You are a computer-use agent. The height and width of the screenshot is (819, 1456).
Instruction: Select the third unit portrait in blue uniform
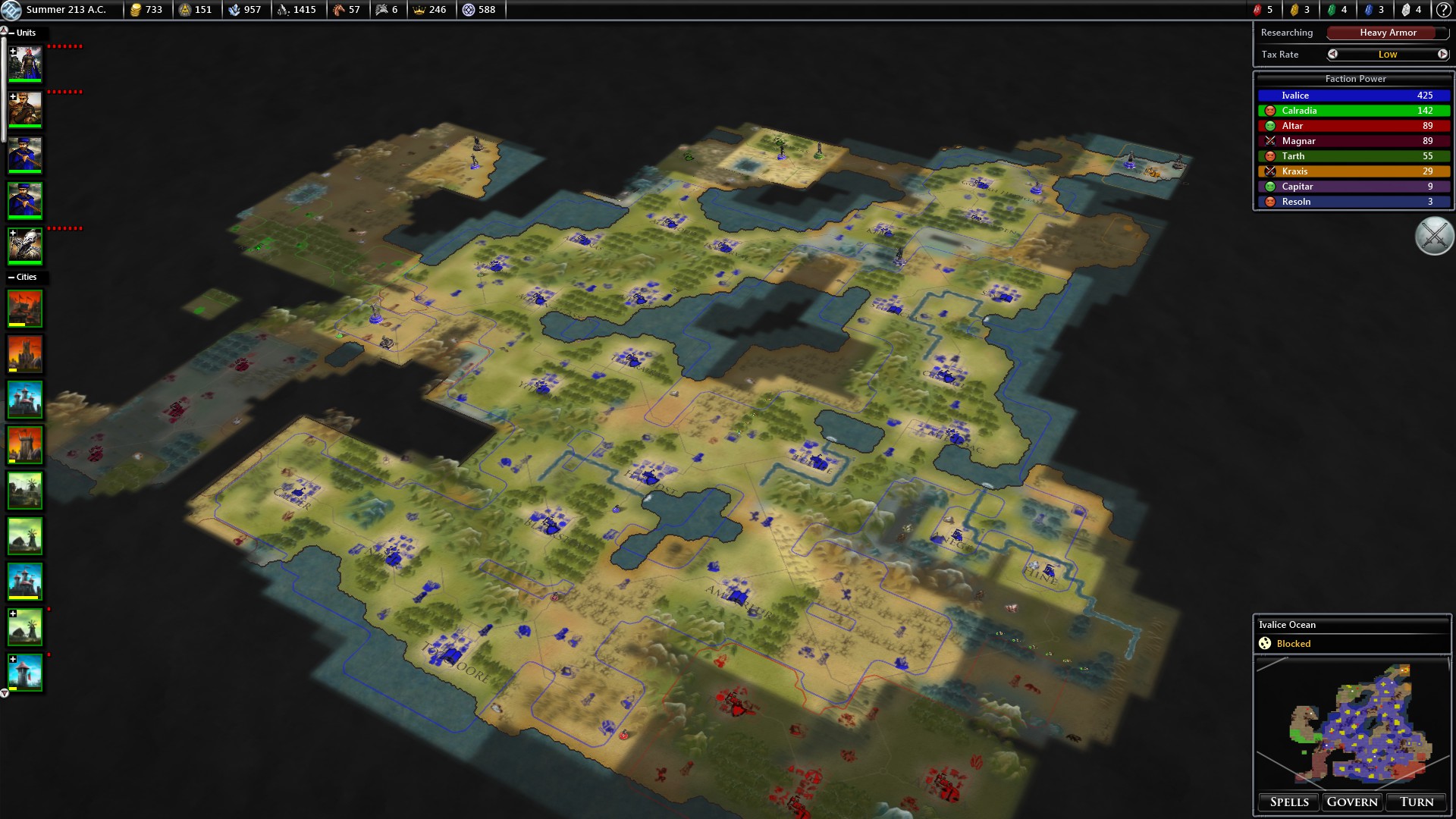[25, 155]
